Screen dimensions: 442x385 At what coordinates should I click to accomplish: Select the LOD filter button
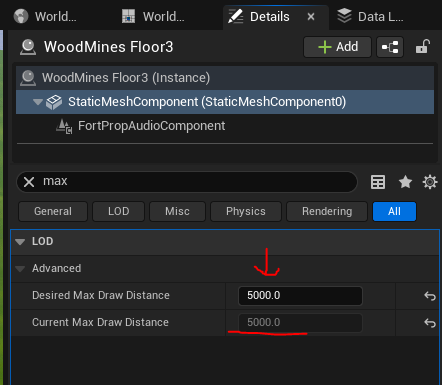click(118, 211)
